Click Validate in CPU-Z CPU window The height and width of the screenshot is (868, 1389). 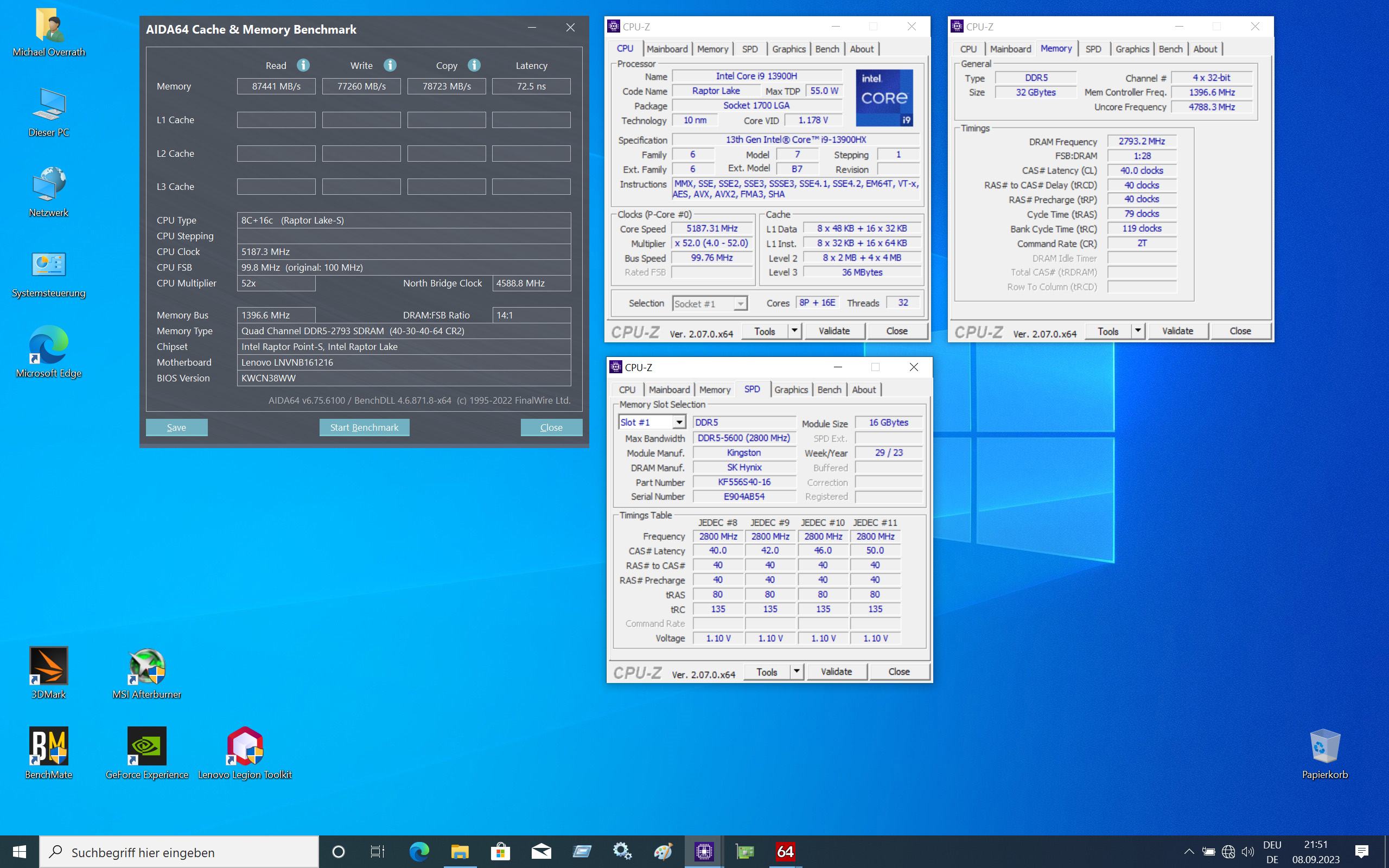click(x=834, y=331)
